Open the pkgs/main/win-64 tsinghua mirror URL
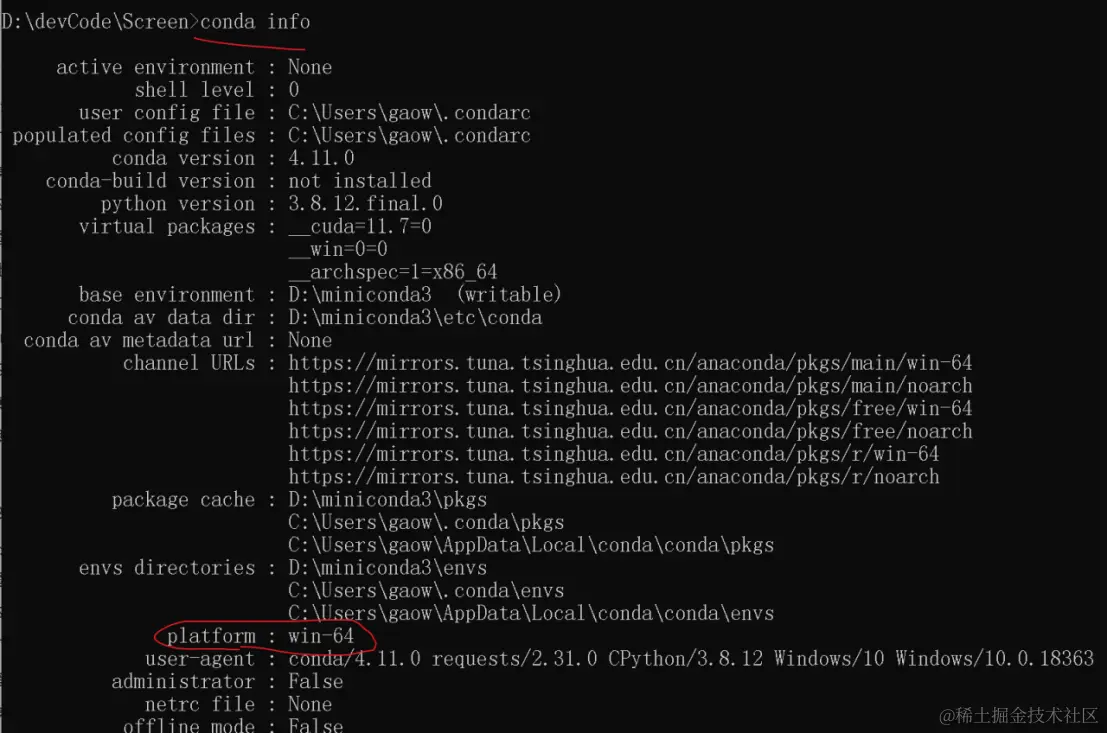 point(630,363)
